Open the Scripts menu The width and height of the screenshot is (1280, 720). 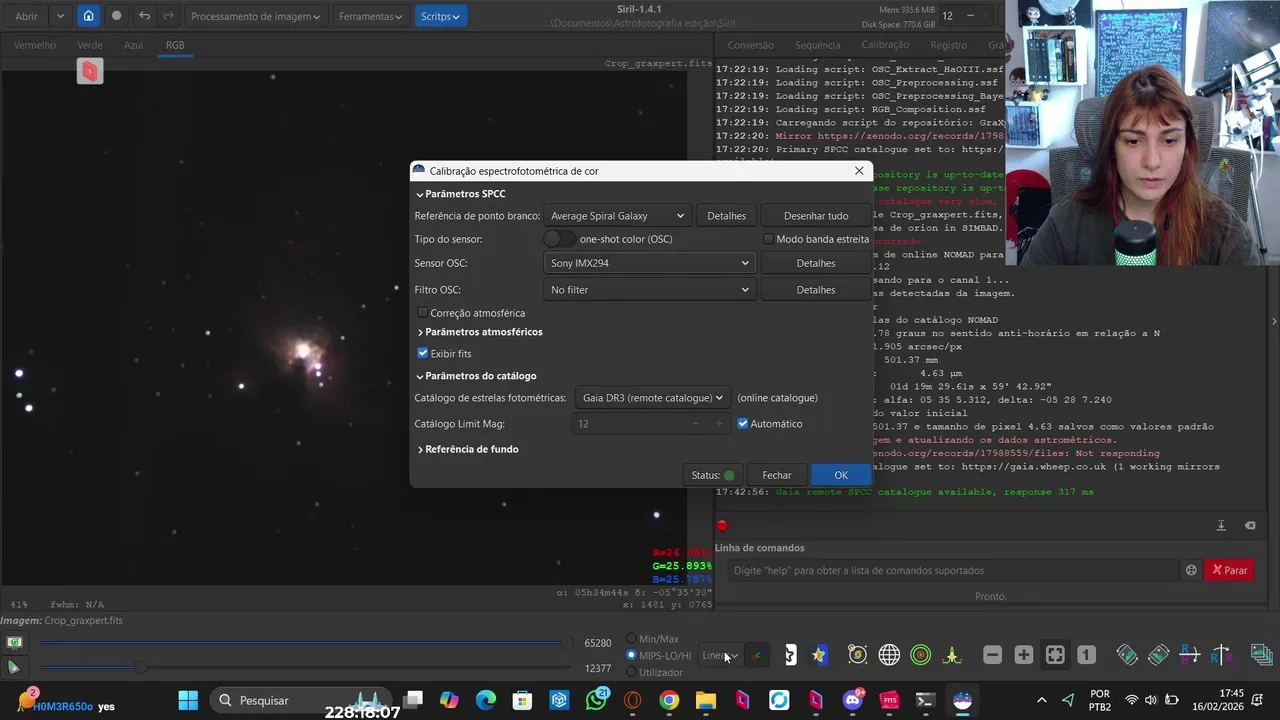click(440, 16)
